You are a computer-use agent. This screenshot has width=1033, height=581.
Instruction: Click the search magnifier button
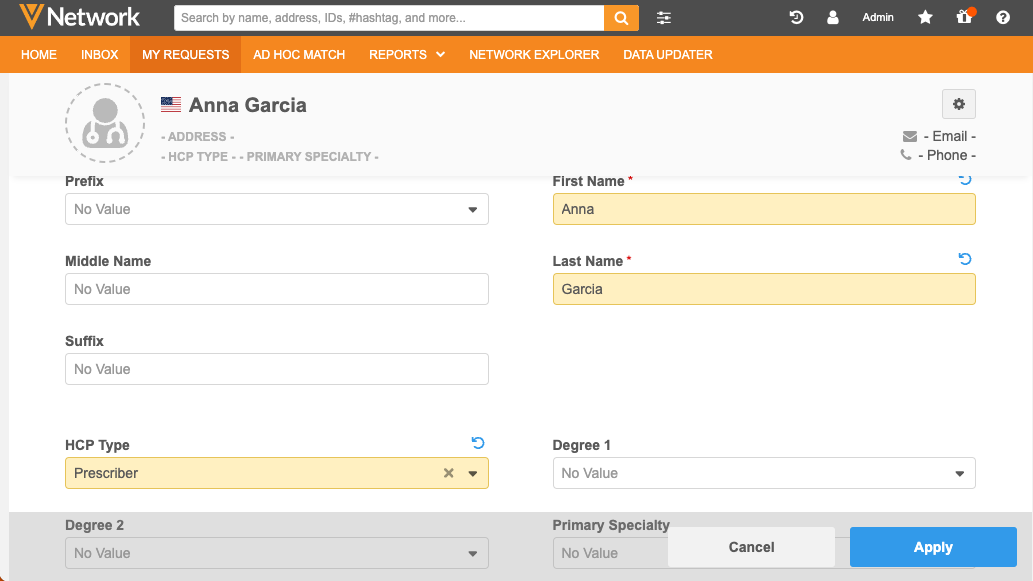pyautogui.click(x=620, y=18)
